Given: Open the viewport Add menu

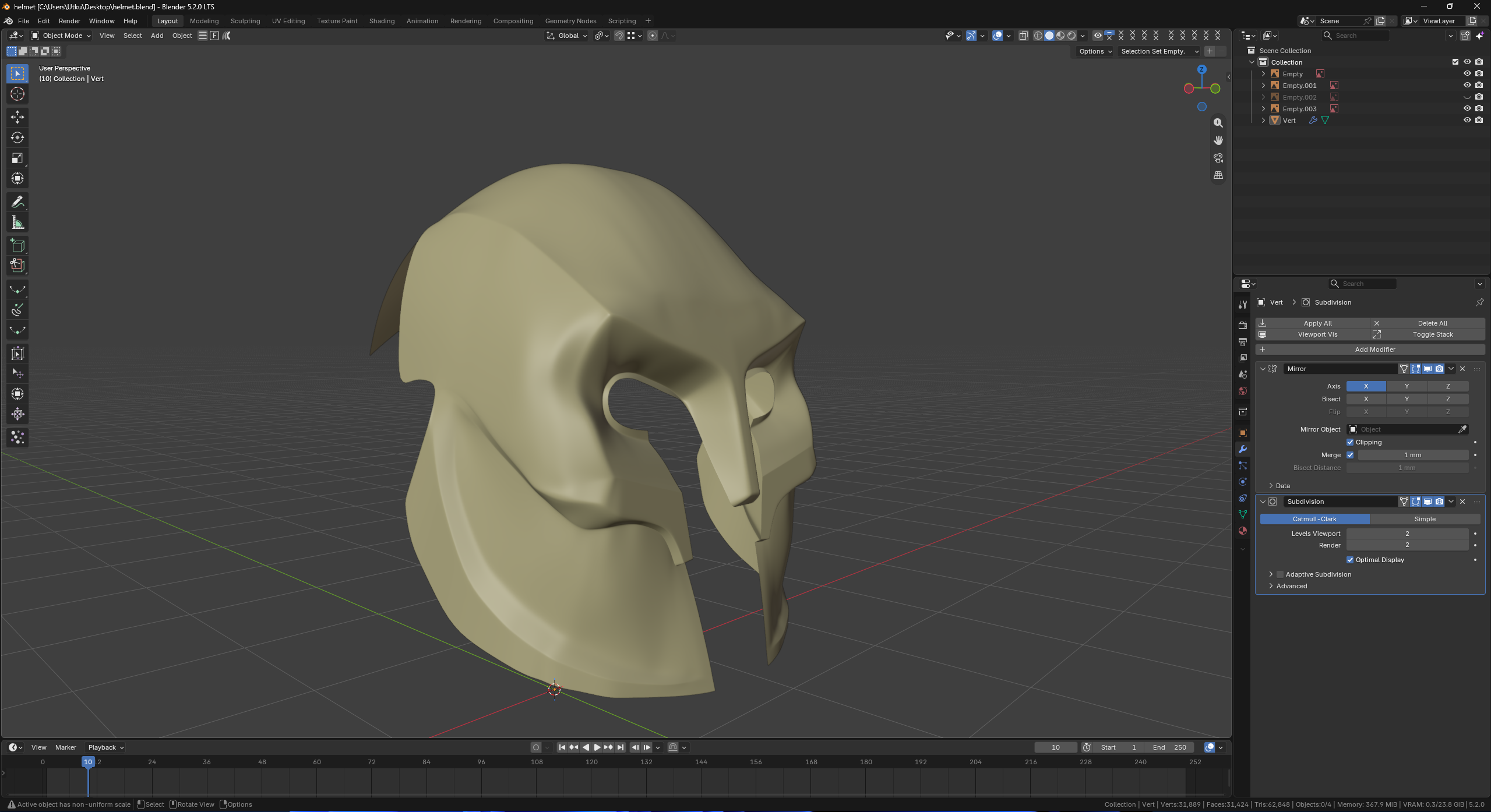Looking at the screenshot, I should point(157,36).
